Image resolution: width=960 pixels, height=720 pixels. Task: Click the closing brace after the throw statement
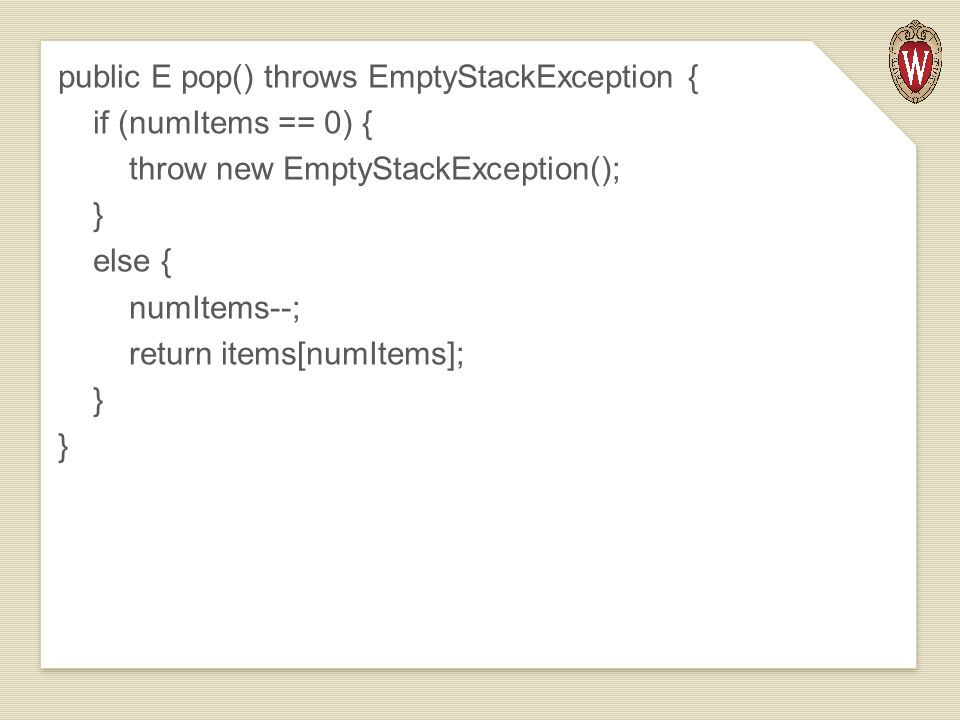click(x=98, y=216)
